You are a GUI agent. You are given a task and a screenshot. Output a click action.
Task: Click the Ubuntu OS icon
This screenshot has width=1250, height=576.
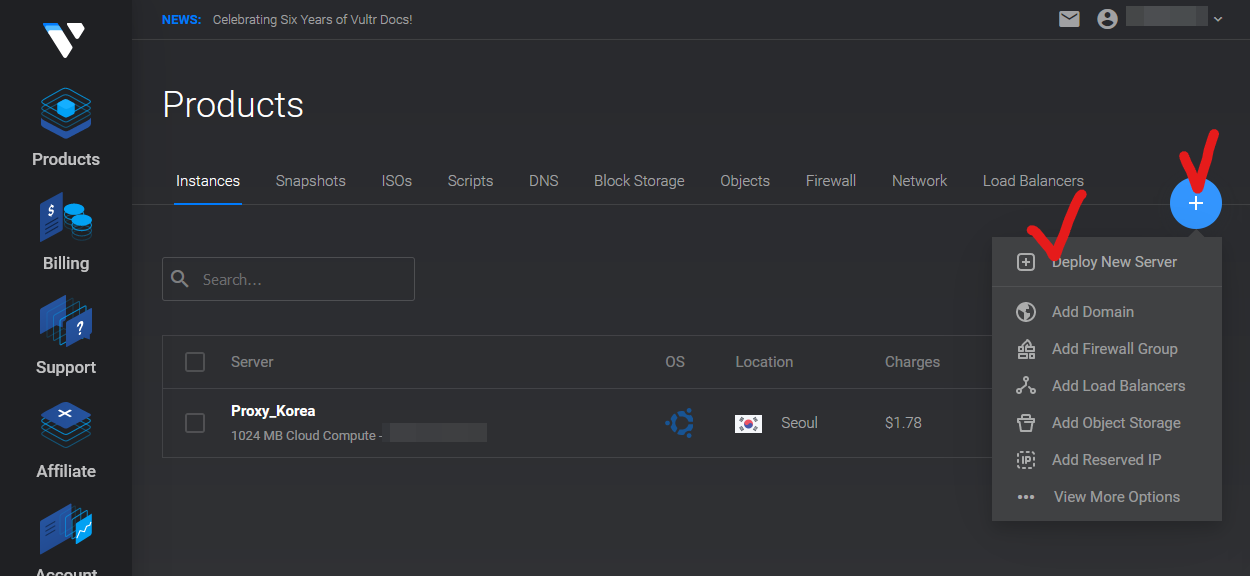coord(681,423)
